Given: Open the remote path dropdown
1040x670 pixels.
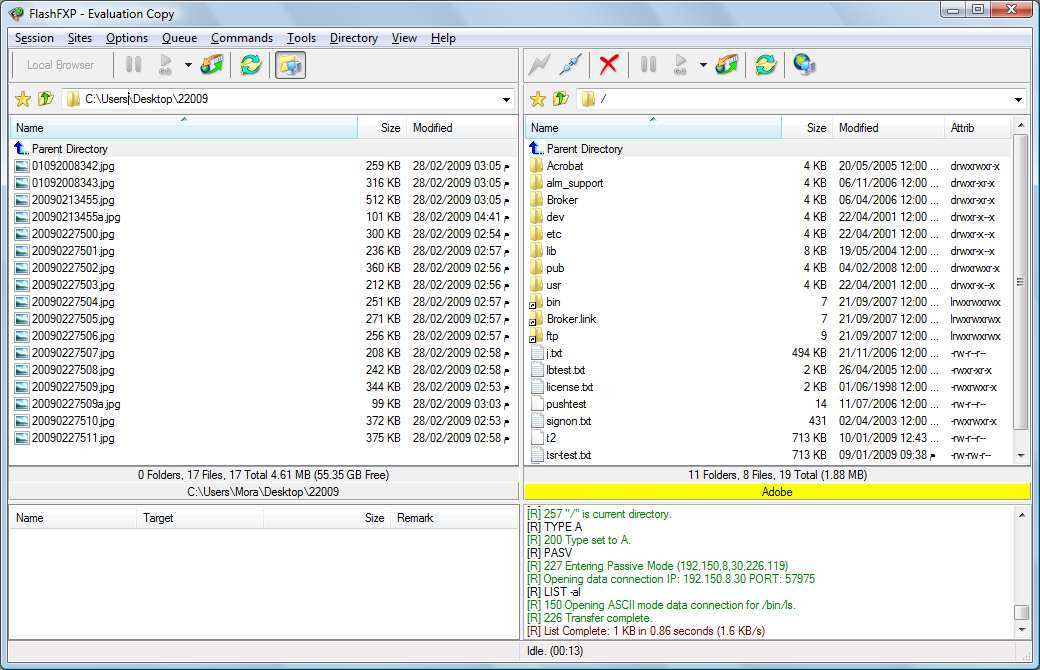Looking at the screenshot, I should 1018,99.
